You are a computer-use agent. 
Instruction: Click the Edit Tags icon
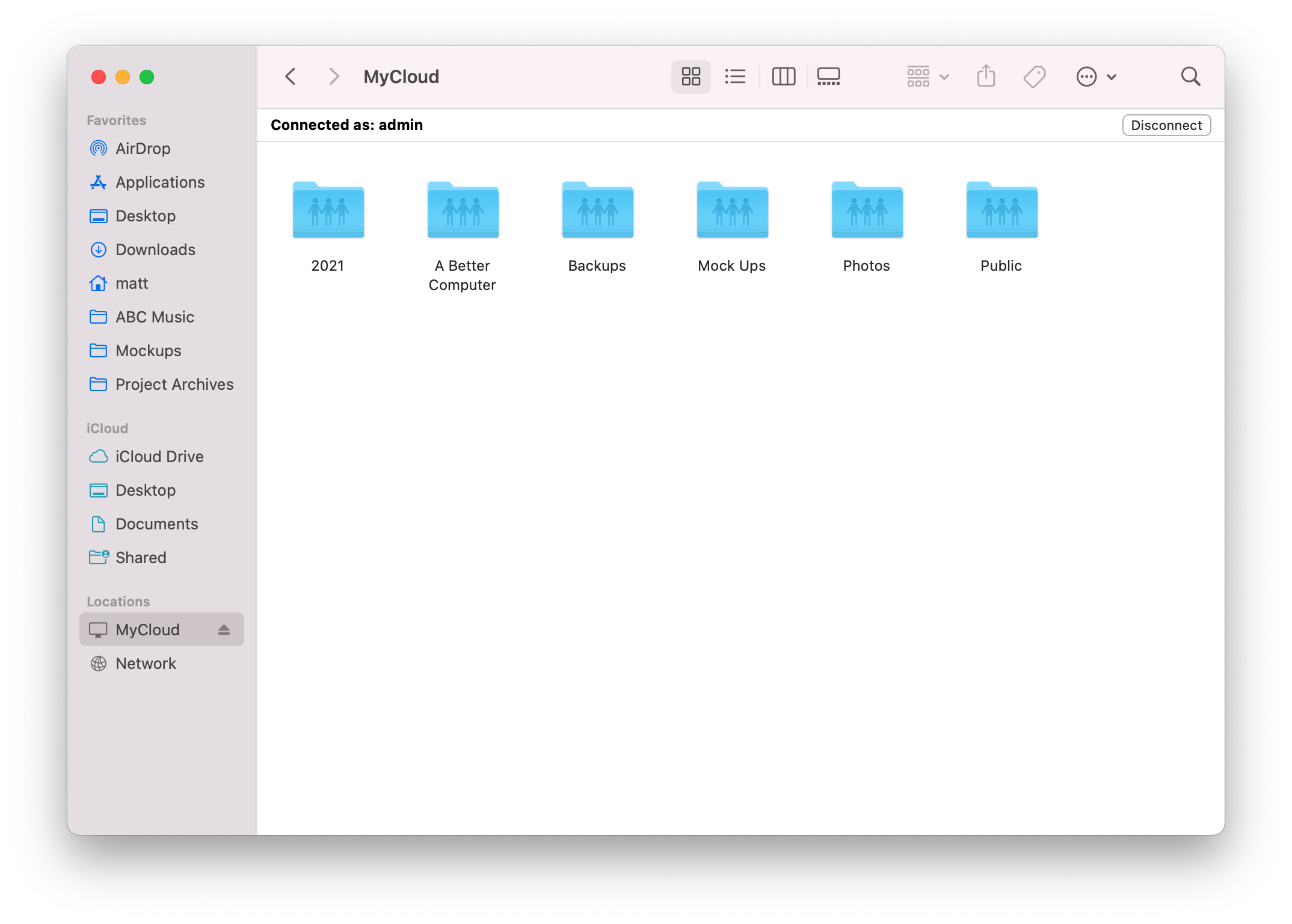(x=1034, y=76)
